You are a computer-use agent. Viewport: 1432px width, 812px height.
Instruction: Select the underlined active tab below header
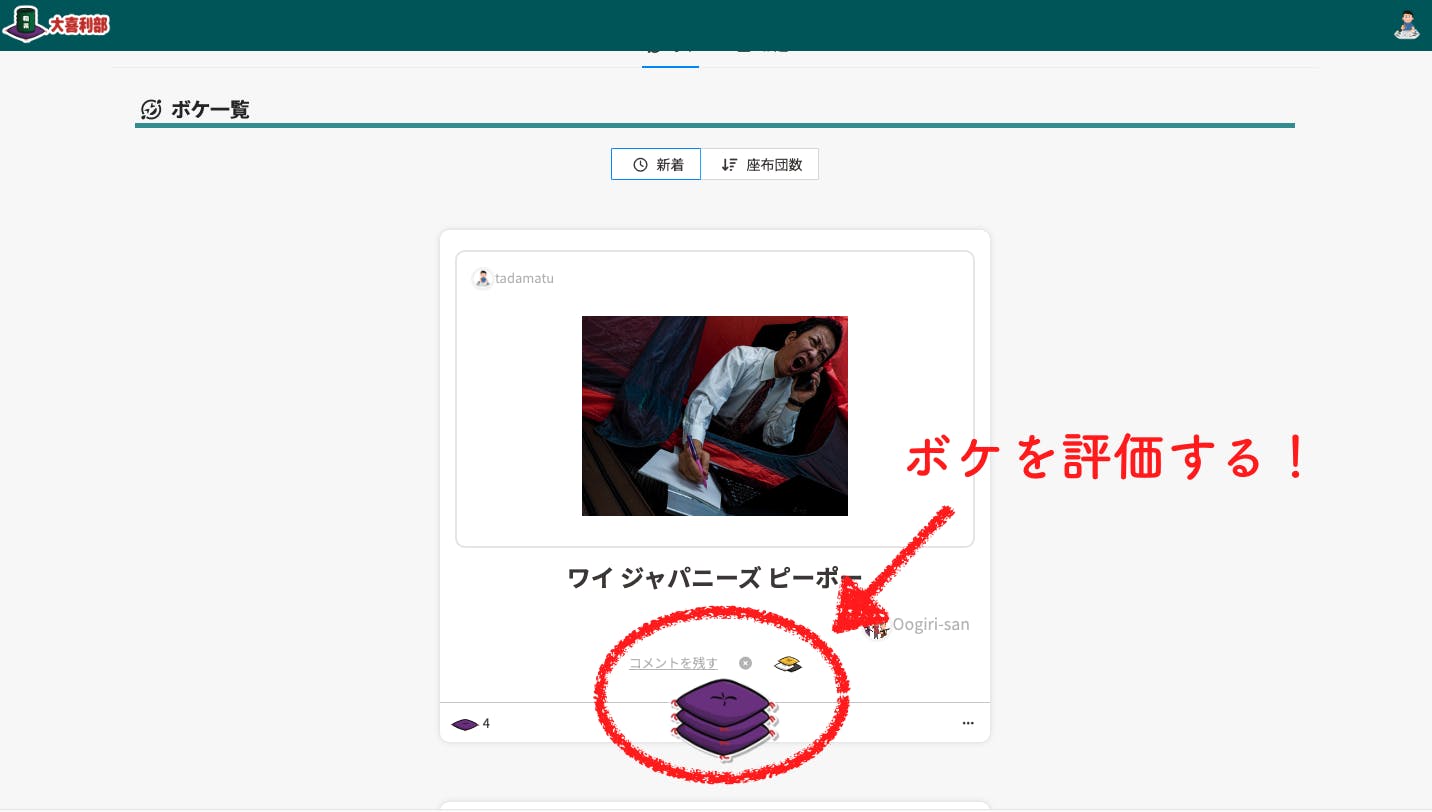tap(670, 54)
